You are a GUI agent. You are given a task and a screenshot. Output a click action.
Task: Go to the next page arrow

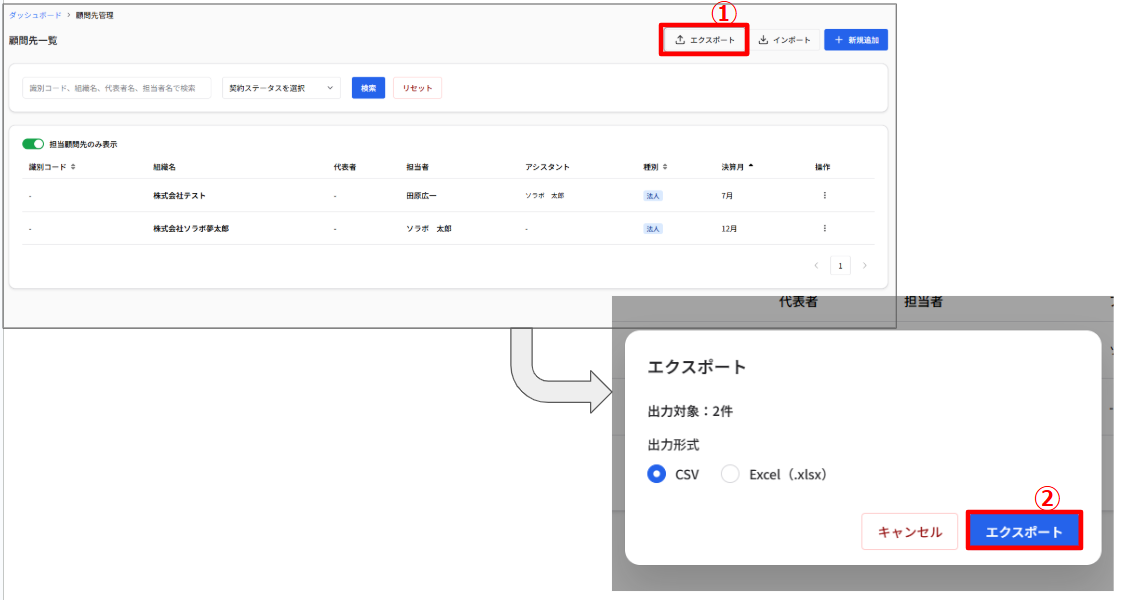click(865, 265)
